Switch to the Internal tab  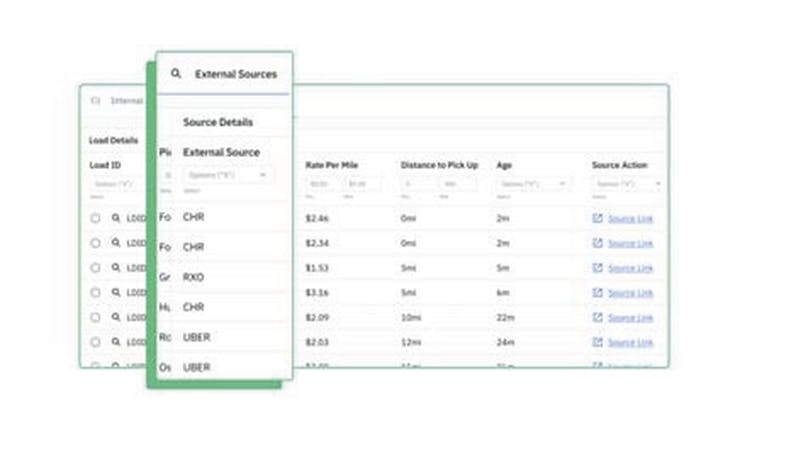tap(126, 100)
